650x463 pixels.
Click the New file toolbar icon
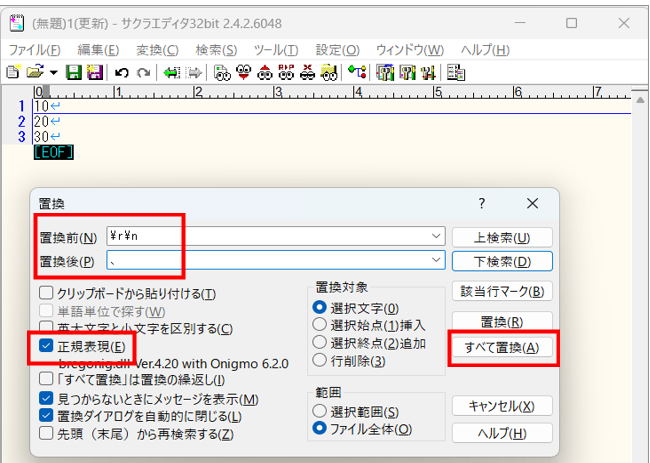[12, 72]
